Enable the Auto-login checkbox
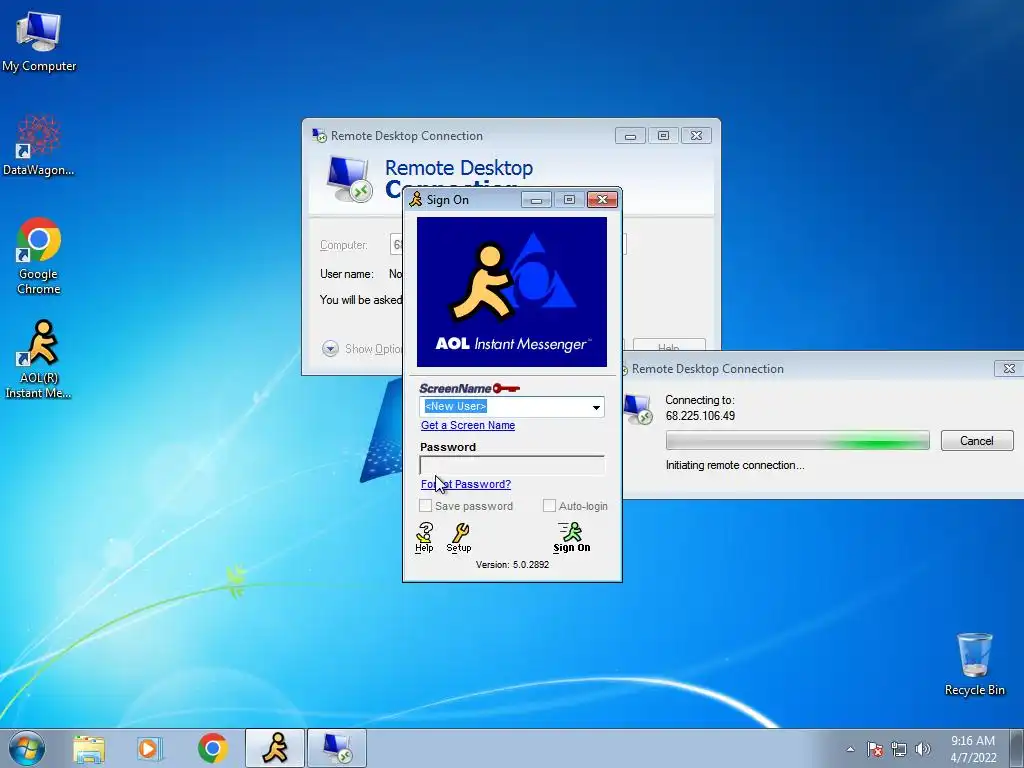 (x=549, y=505)
